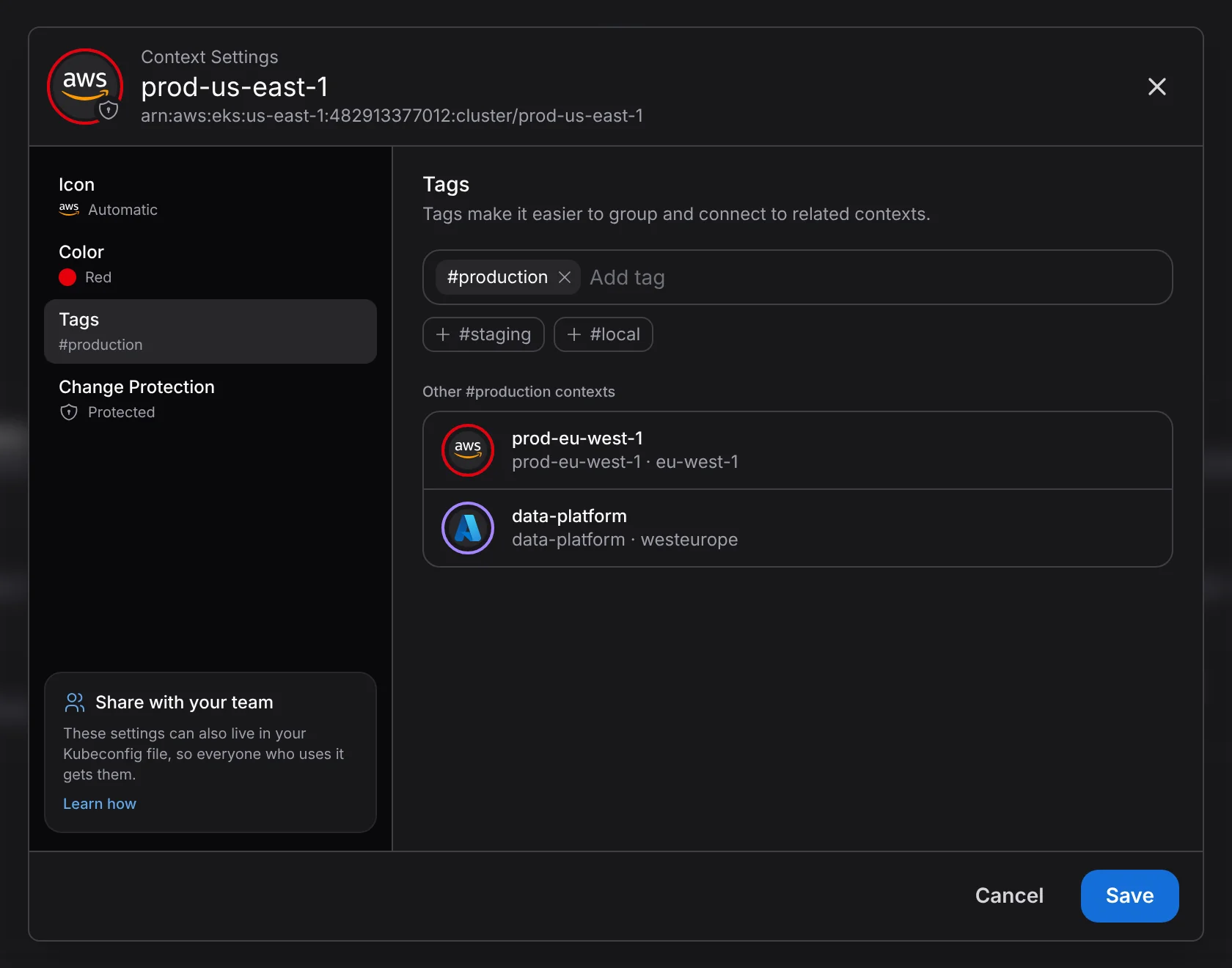Click the small aws icon beside Automatic
Image resolution: width=1232 pixels, height=968 pixels.
point(69,209)
